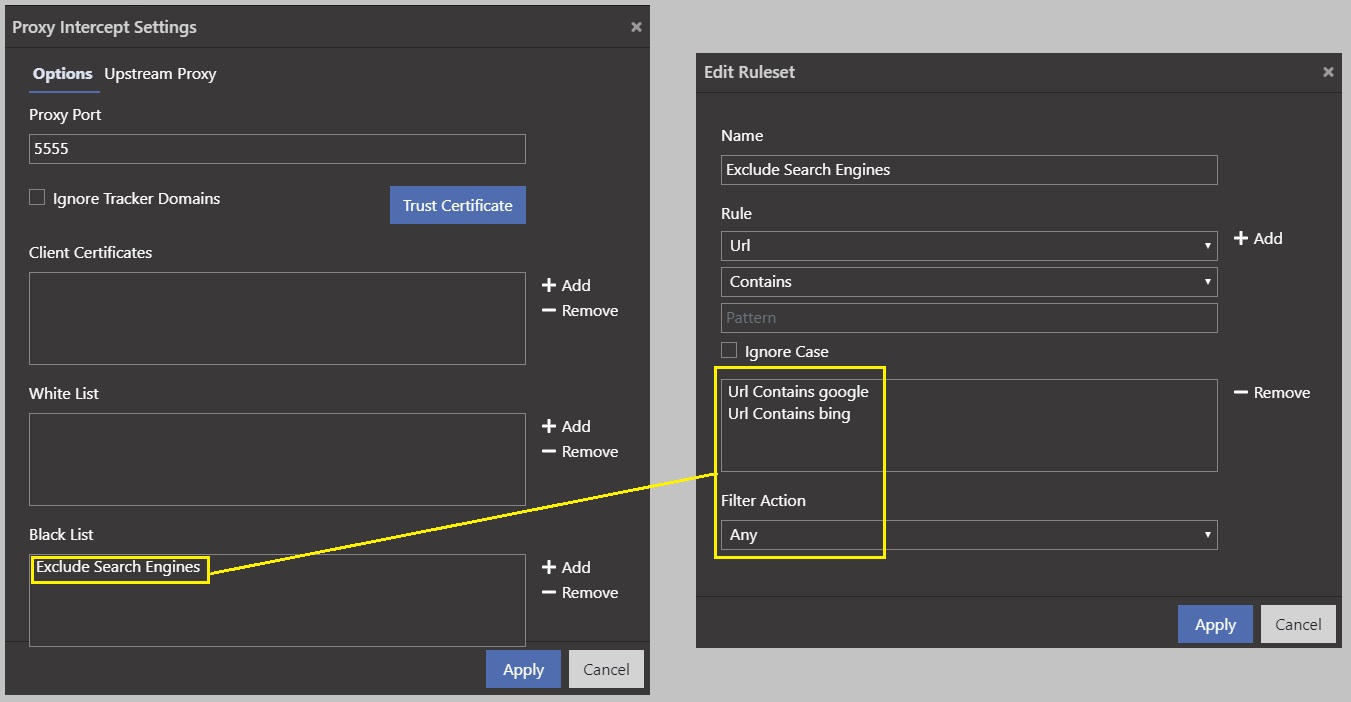Click the Proxy Port input field

tap(277, 149)
